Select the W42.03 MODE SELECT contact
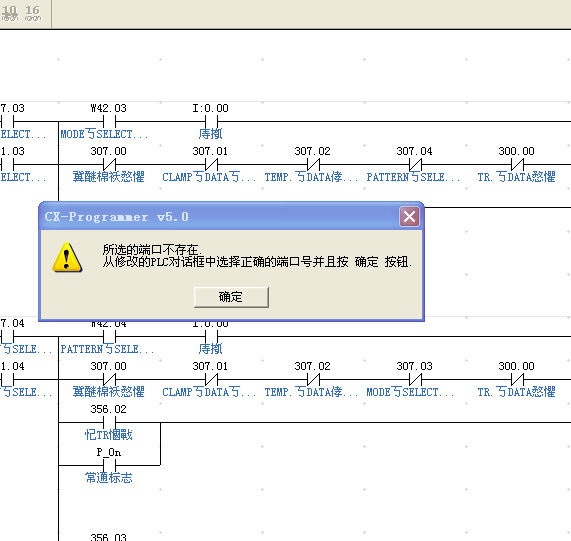The width and height of the screenshot is (571, 541). (x=109, y=121)
